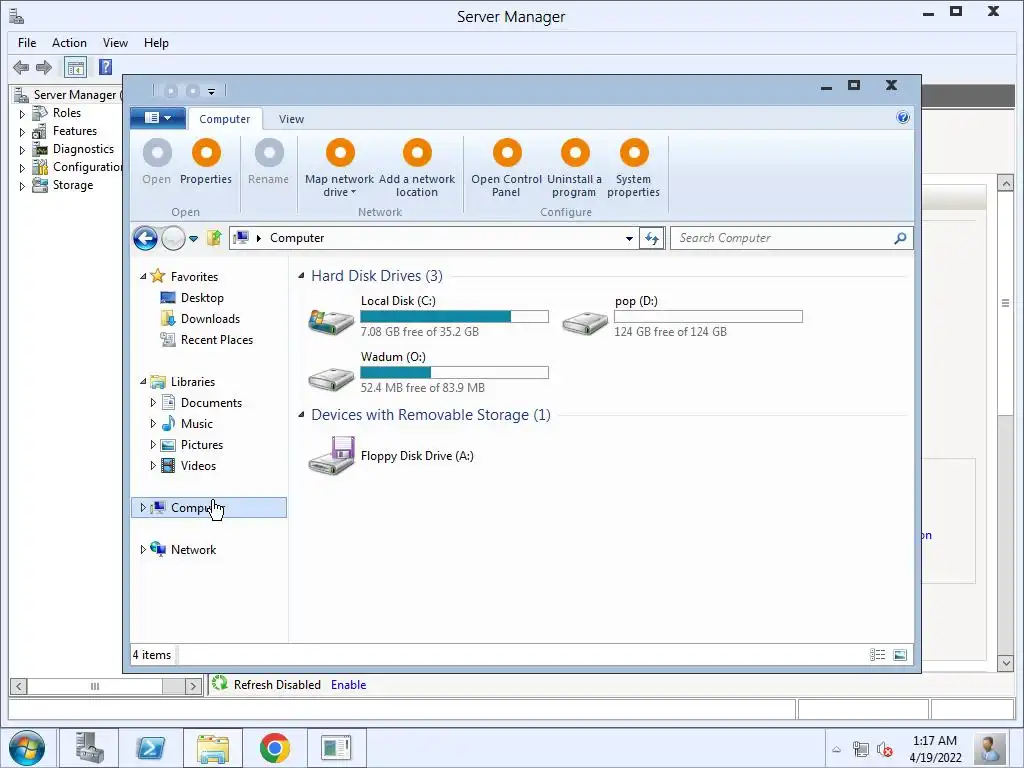
Task: Open address bar history dropdown
Action: pyautogui.click(x=629, y=238)
